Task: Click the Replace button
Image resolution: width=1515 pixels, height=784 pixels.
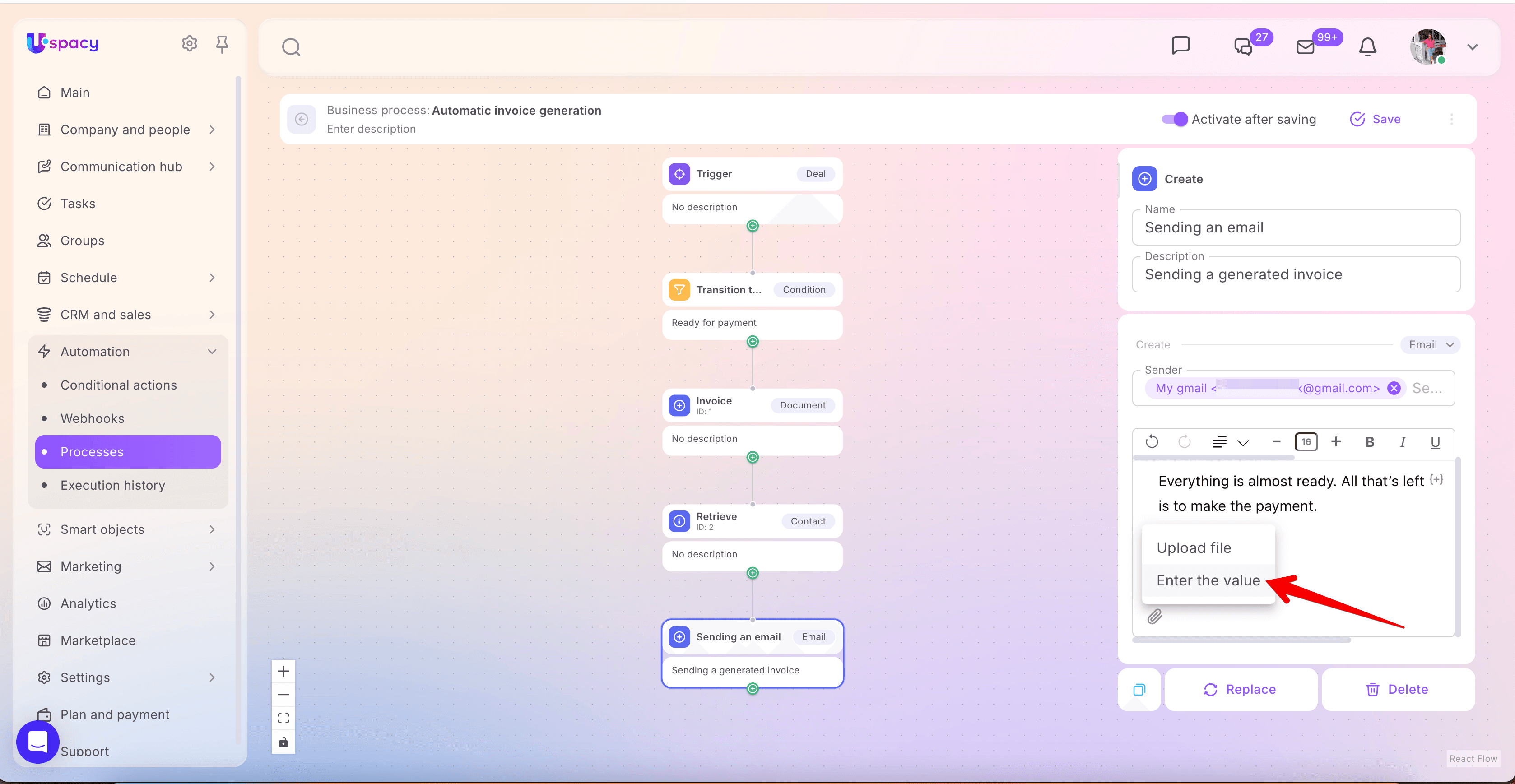Action: point(1241,689)
